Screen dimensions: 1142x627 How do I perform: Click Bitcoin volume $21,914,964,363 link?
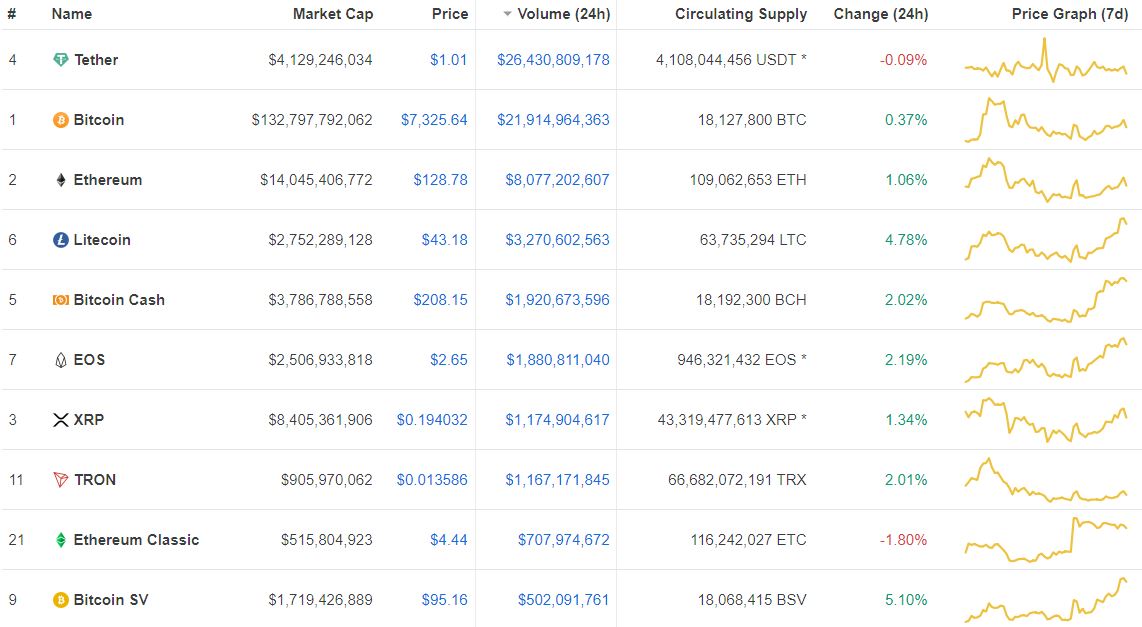pyautogui.click(x=554, y=119)
